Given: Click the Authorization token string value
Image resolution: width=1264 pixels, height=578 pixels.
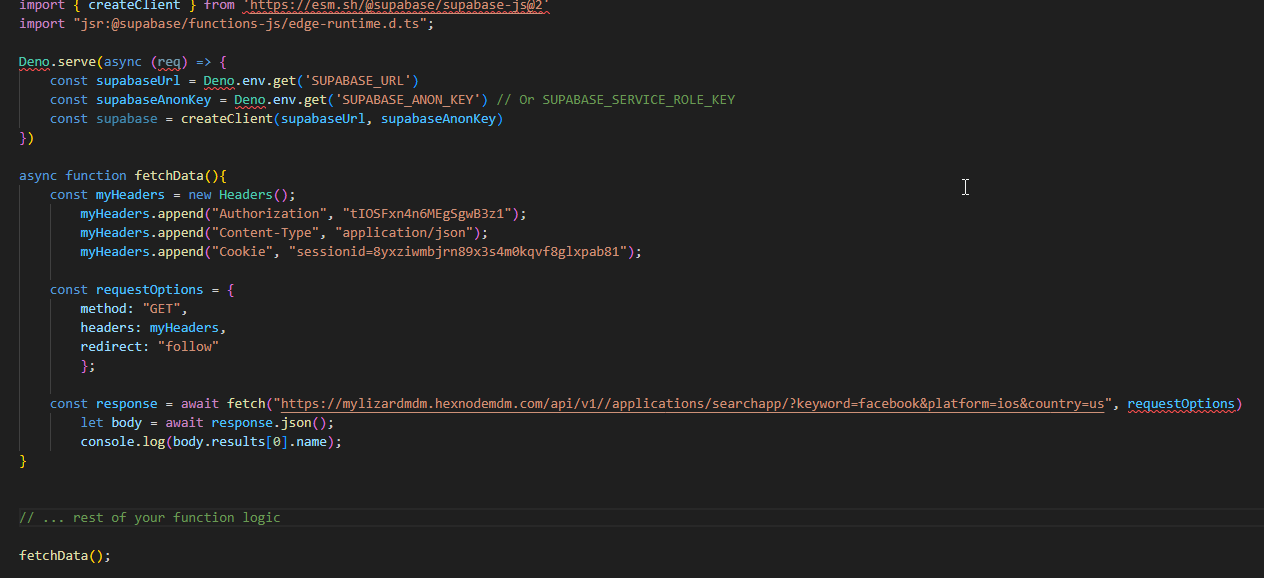Looking at the screenshot, I should (426, 214).
